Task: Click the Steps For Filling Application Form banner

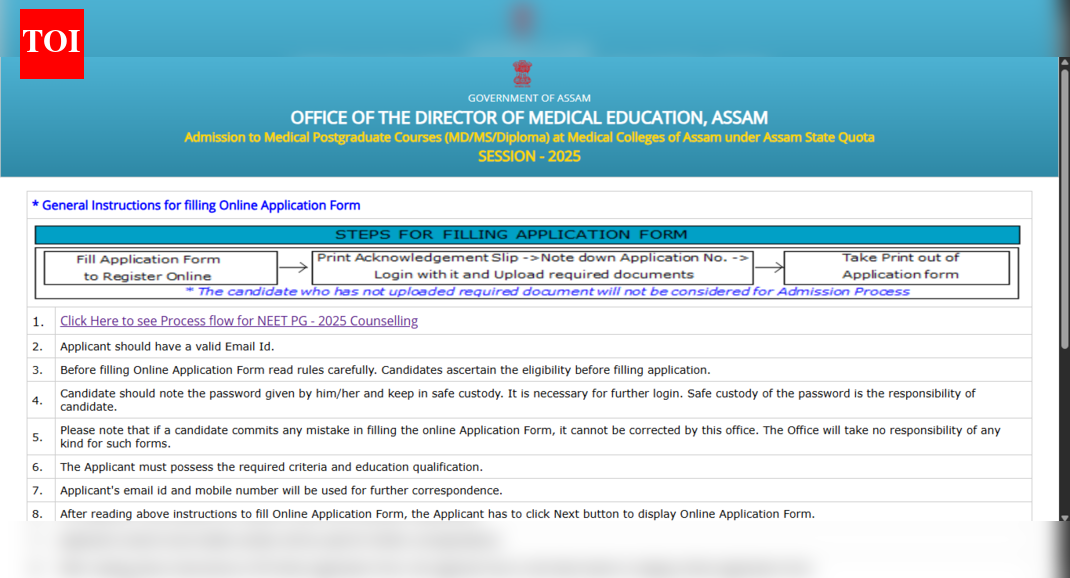Action: point(527,235)
